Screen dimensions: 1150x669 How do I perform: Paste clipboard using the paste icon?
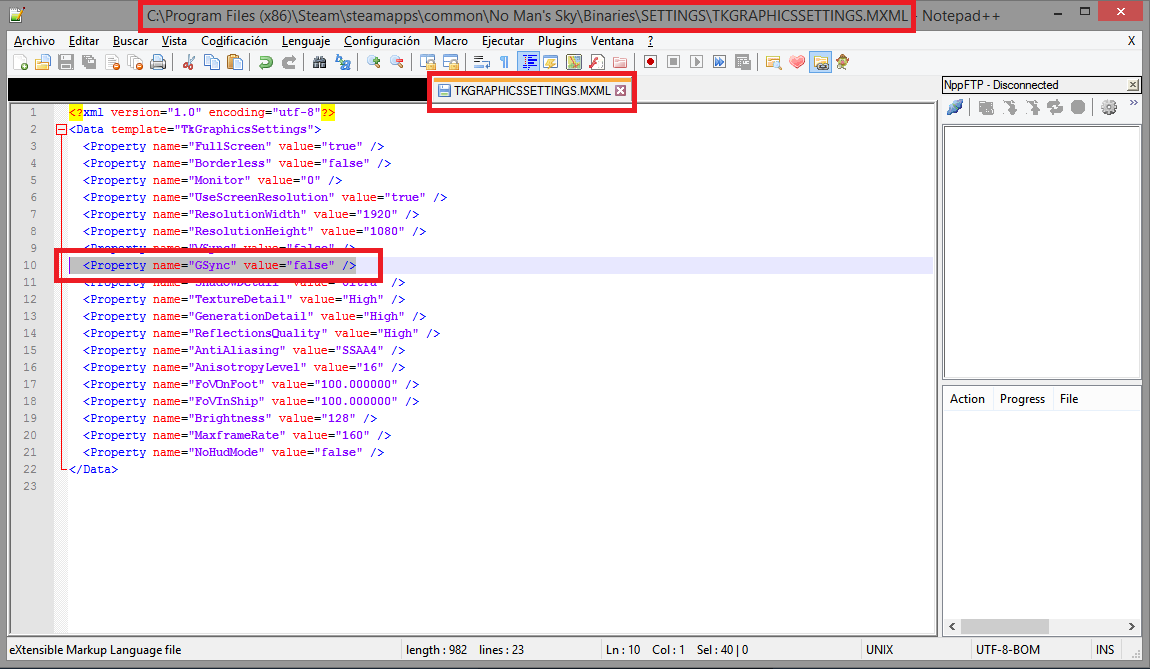point(235,62)
